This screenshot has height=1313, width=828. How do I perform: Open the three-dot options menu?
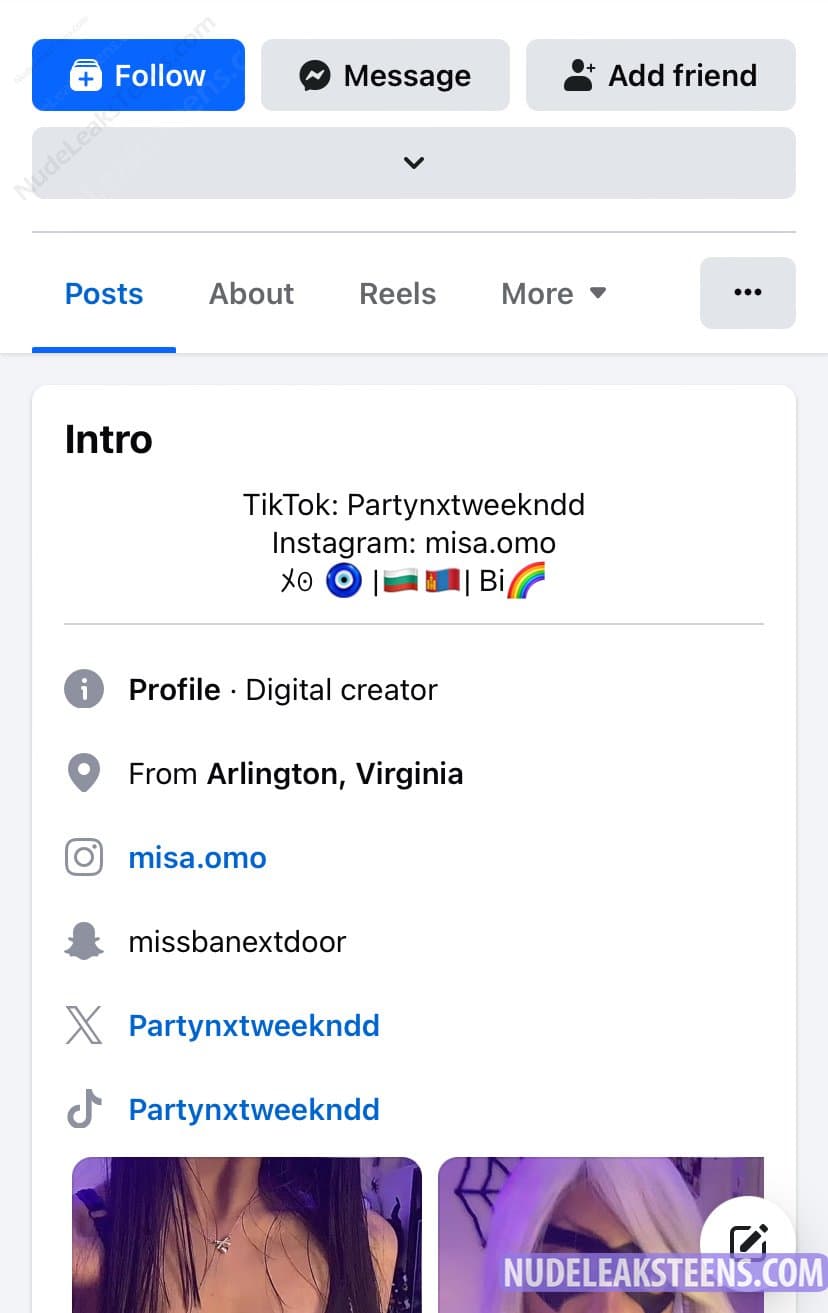747,293
